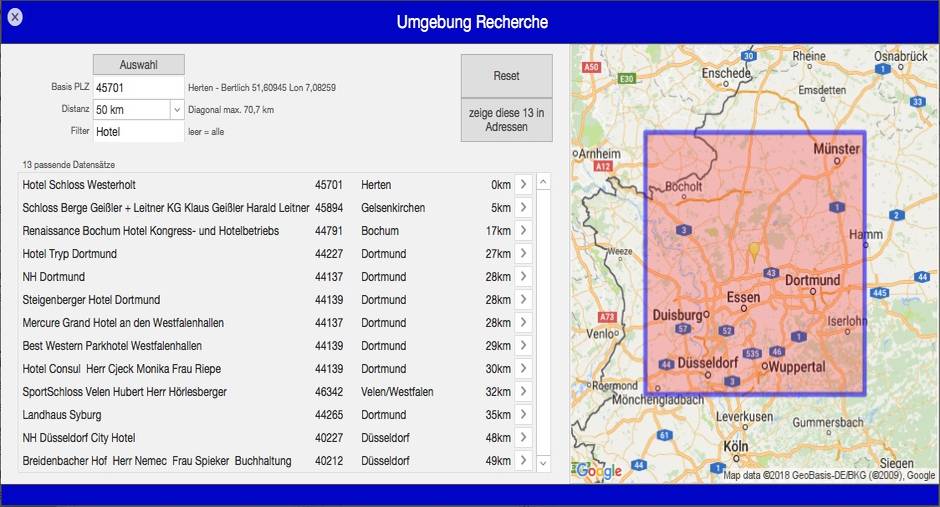Viewport: 940px width, 507px height.
Task: Select the 'Hotel Tryp Dortmund' entry
Action: click(x=70, y=254)
